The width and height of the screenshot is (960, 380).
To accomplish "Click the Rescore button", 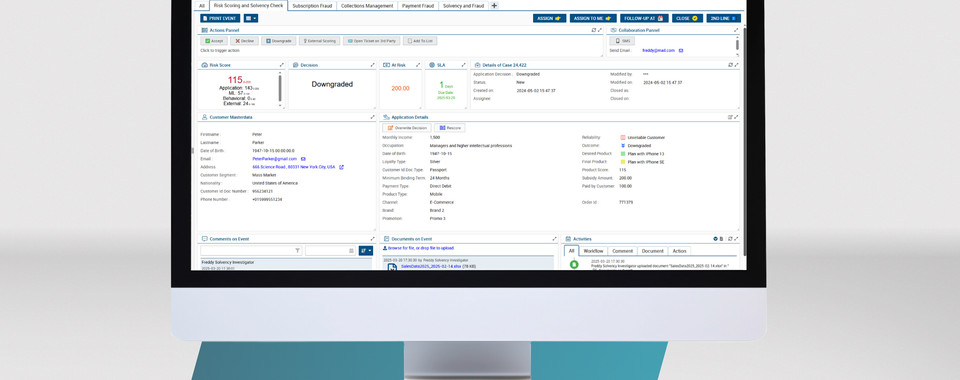I will click(450, 128).
